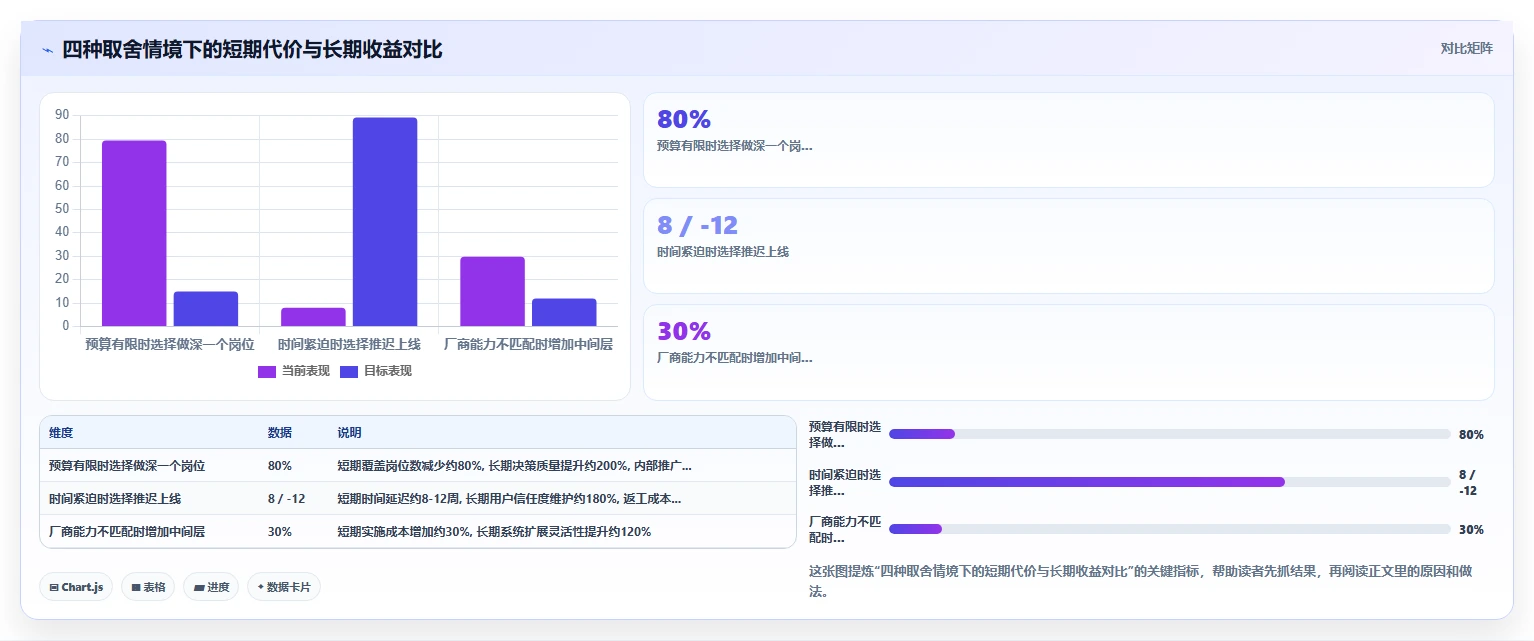Click the 80% value in the table
The height and width of the screenshot is (641, 1534).
[x=280, y=466]
